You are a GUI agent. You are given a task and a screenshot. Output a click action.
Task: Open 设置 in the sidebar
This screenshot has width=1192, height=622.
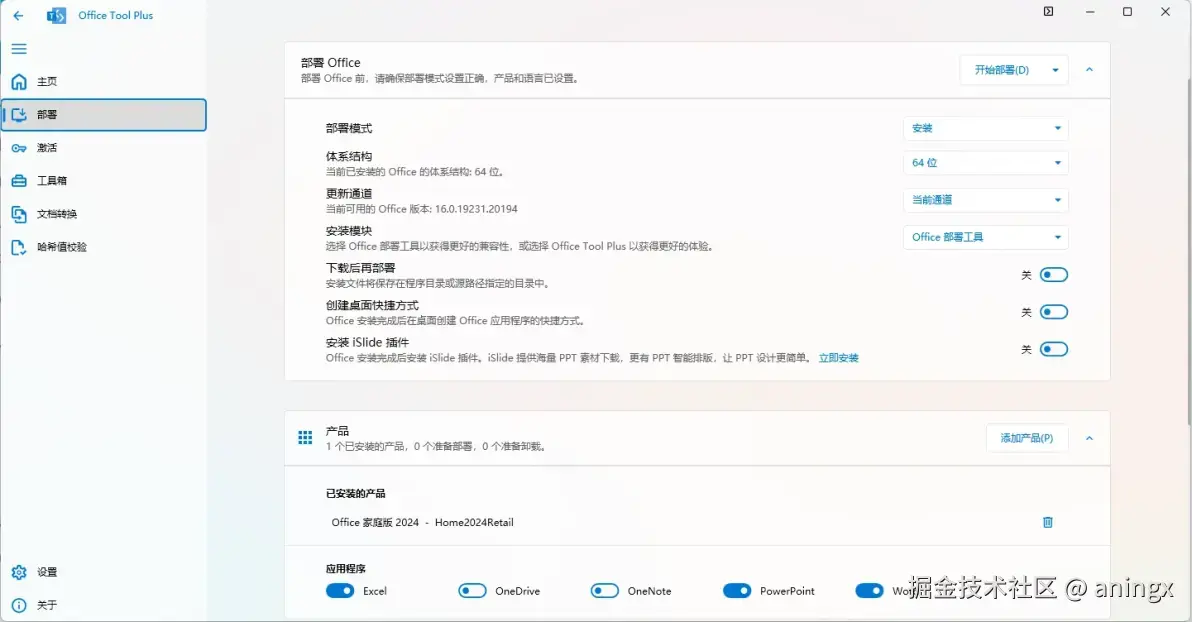pos(103,572)
